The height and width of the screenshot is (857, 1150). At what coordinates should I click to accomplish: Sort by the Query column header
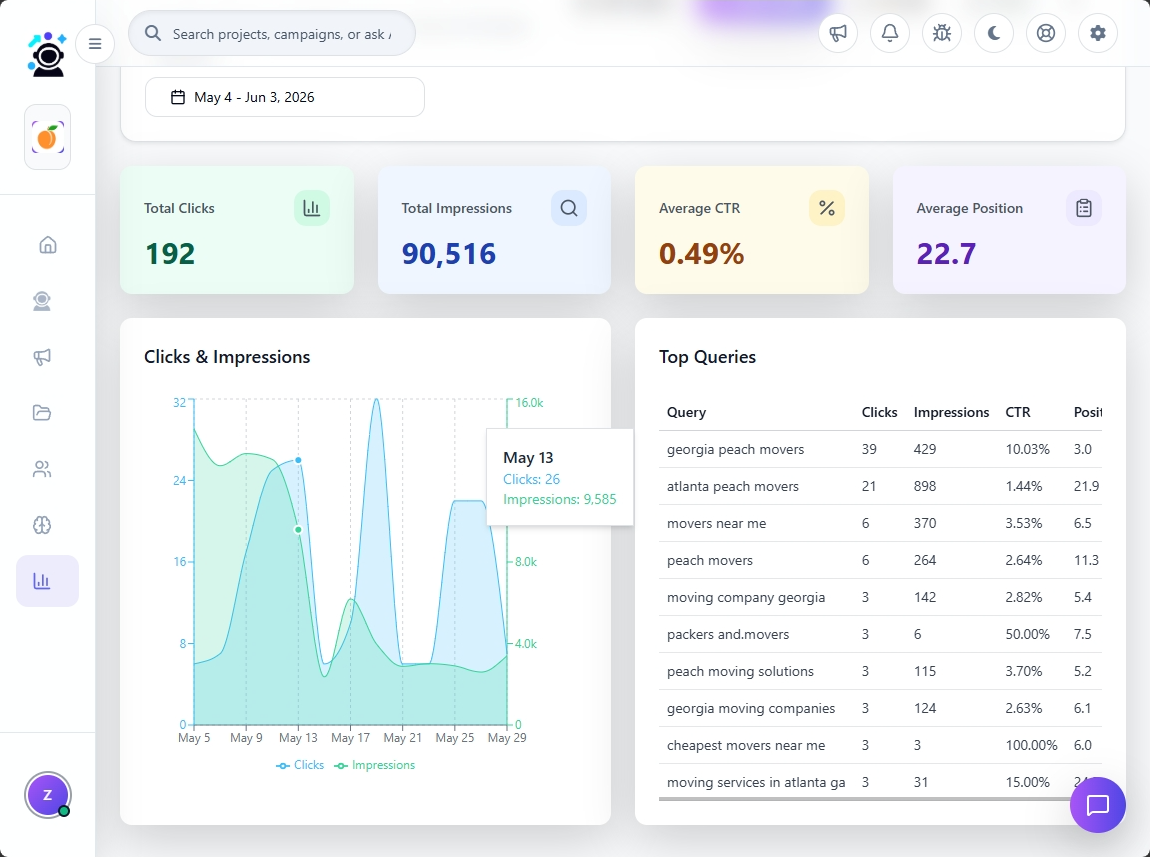pyautogui.click(x=686, y=412)
